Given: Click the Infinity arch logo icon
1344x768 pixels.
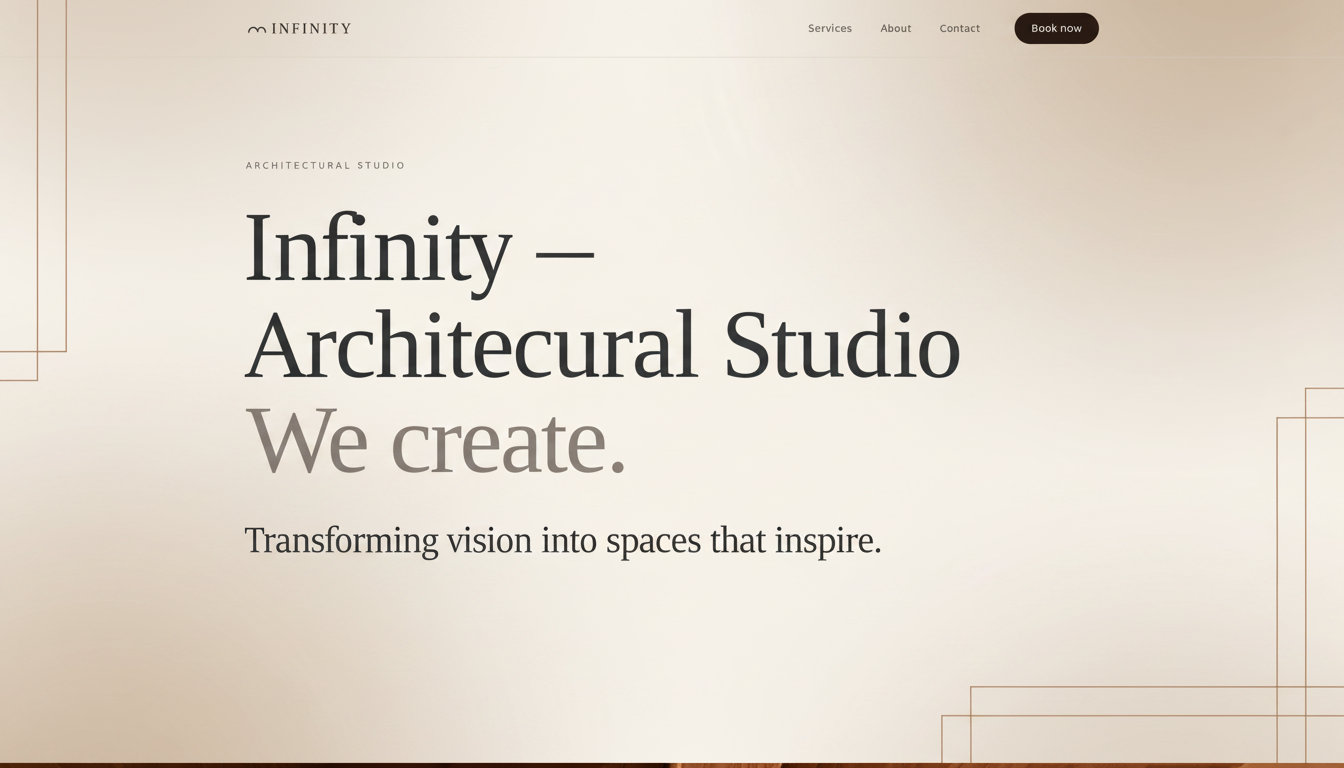Looking at the screenshot, I should (x=257, y=29).
